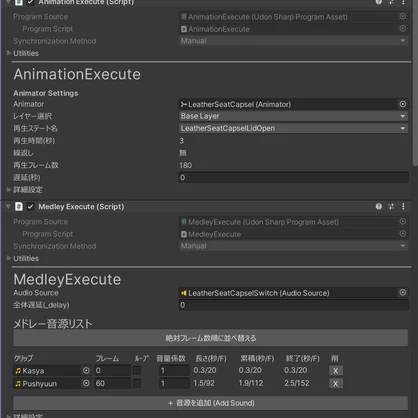Pick object for MedleyExecute Program Script
418x418 pixels.
403,234
